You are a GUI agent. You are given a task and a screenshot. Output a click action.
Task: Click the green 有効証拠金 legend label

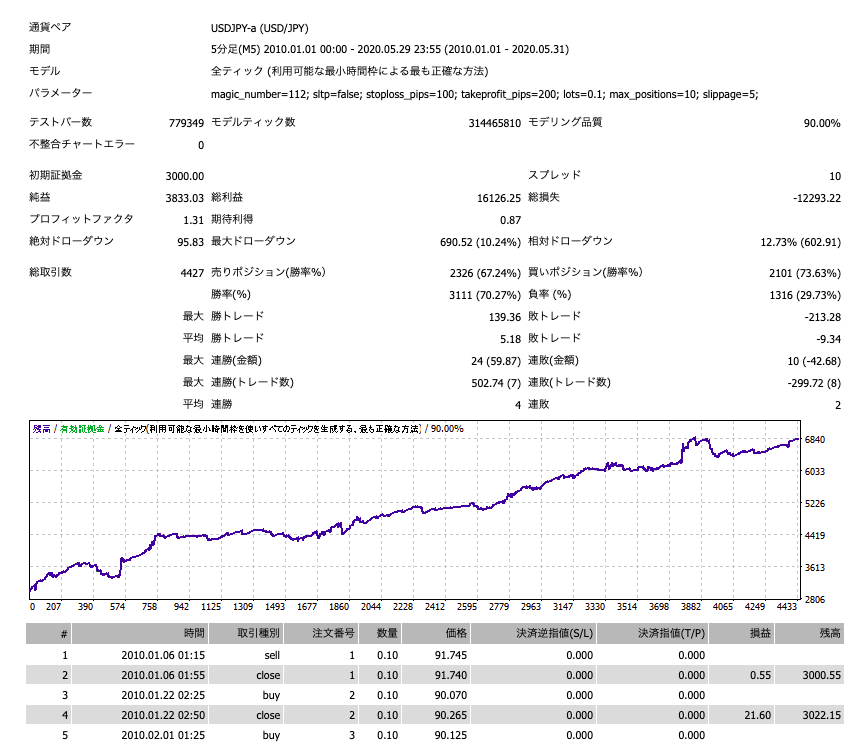[82, 429]
